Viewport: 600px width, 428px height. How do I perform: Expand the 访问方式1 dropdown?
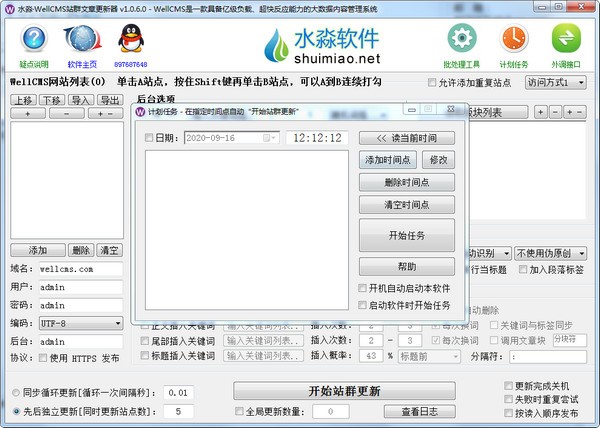[x=555, y=82]
